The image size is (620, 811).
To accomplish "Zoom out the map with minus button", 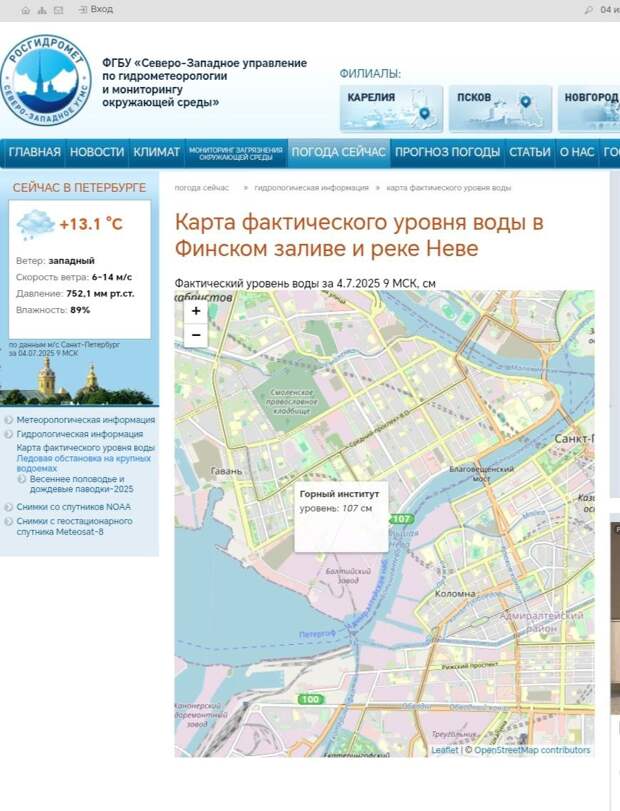I will [x=196, y=335].
